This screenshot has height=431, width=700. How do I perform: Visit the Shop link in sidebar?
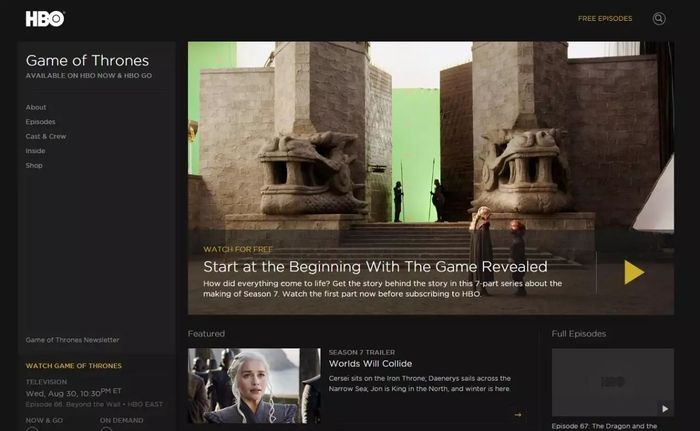(34, 165)
